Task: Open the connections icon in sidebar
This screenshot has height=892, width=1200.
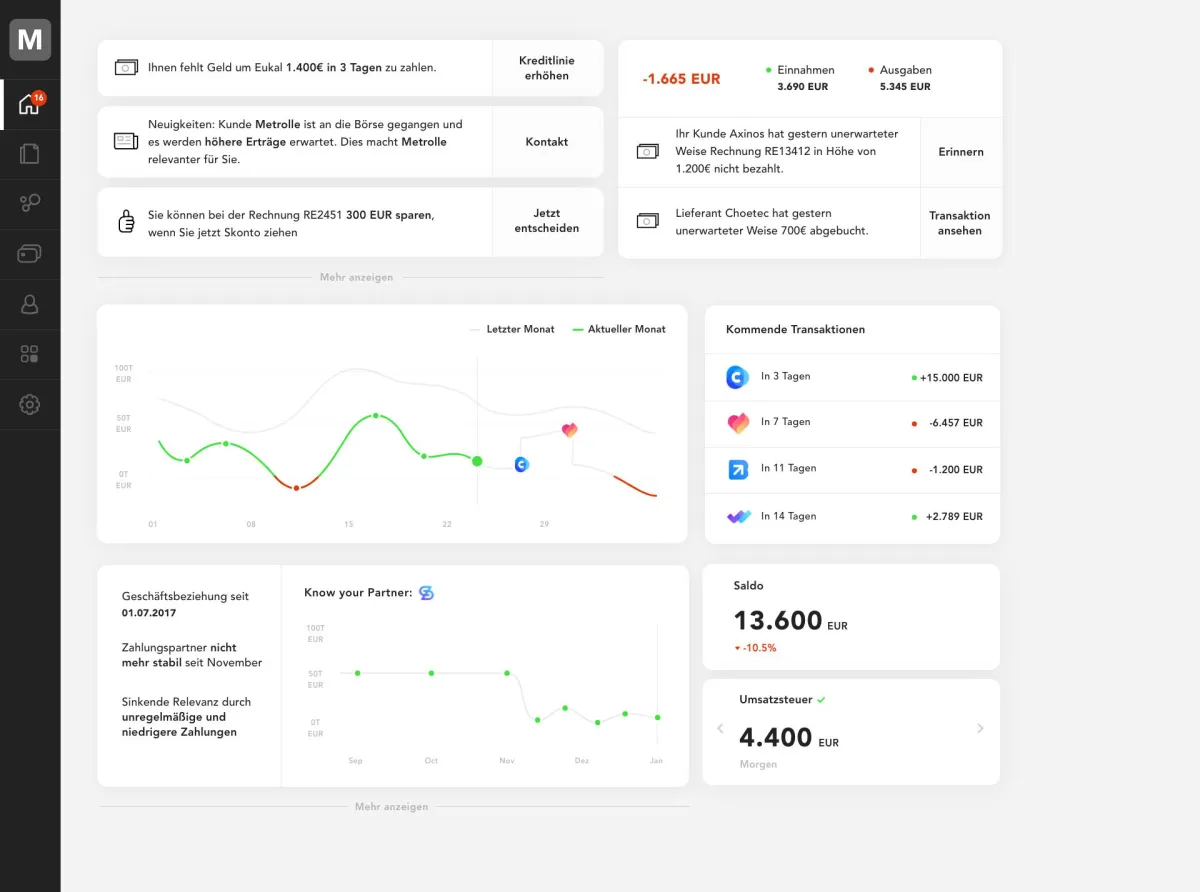Action: pyautogui.click(x=30, y=204)
